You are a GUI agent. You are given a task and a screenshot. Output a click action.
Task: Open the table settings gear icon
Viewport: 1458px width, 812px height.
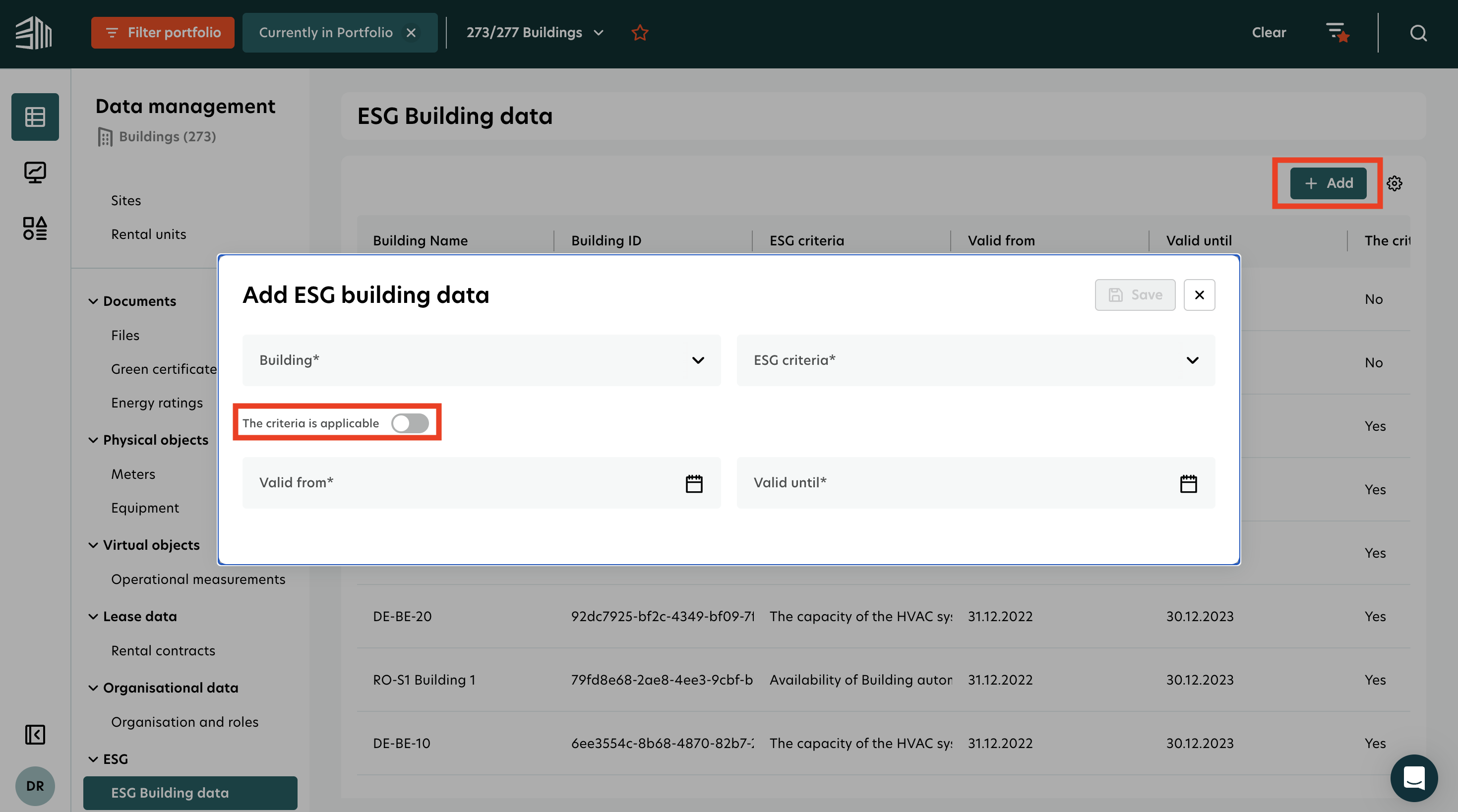point(1394,183)
